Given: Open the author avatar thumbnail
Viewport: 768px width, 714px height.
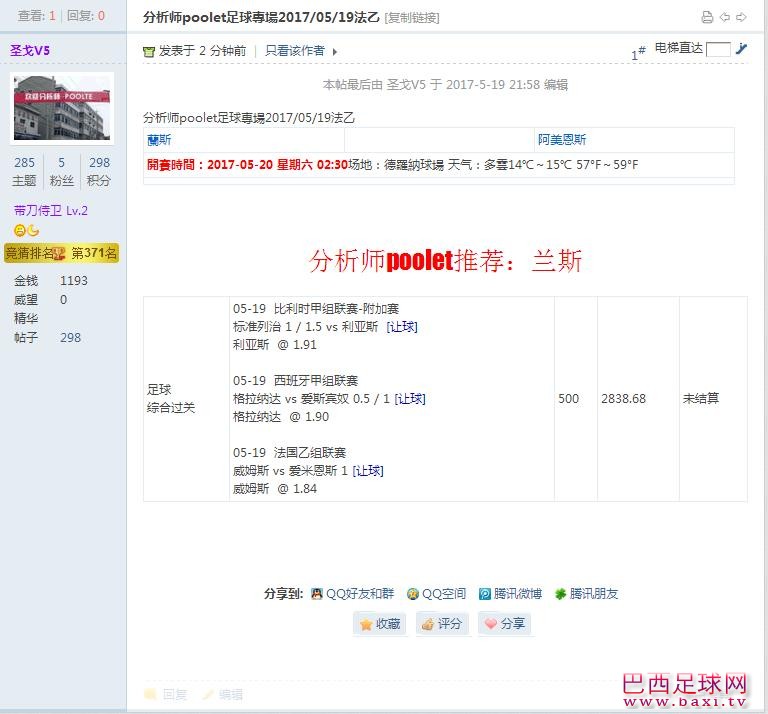Looking at the screenshot, I should click(x=62, y=108).
